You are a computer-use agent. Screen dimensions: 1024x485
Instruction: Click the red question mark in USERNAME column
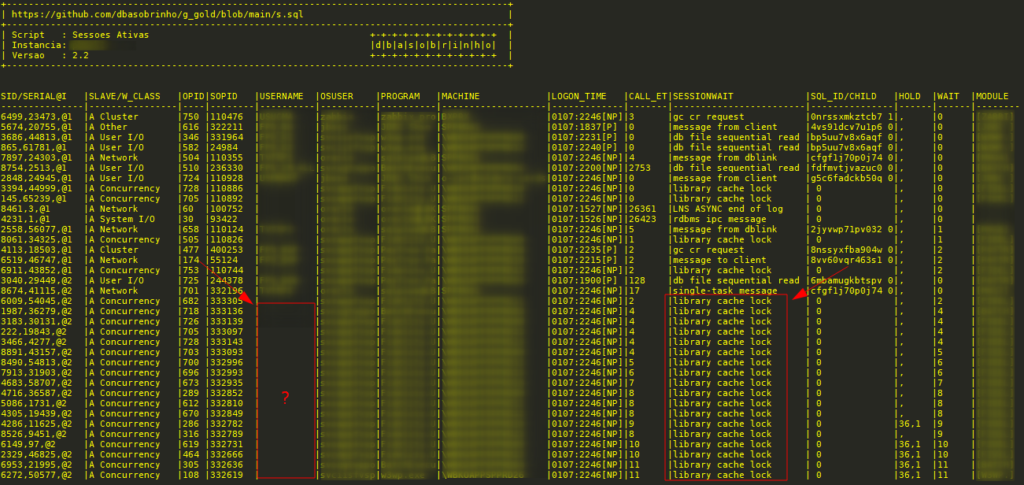[x=285, y=398]
